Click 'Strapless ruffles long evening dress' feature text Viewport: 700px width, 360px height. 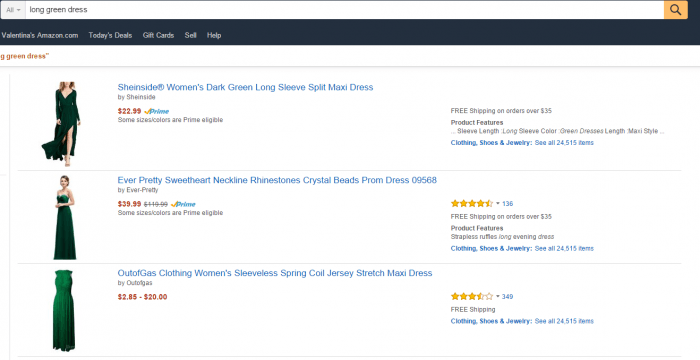502,237
